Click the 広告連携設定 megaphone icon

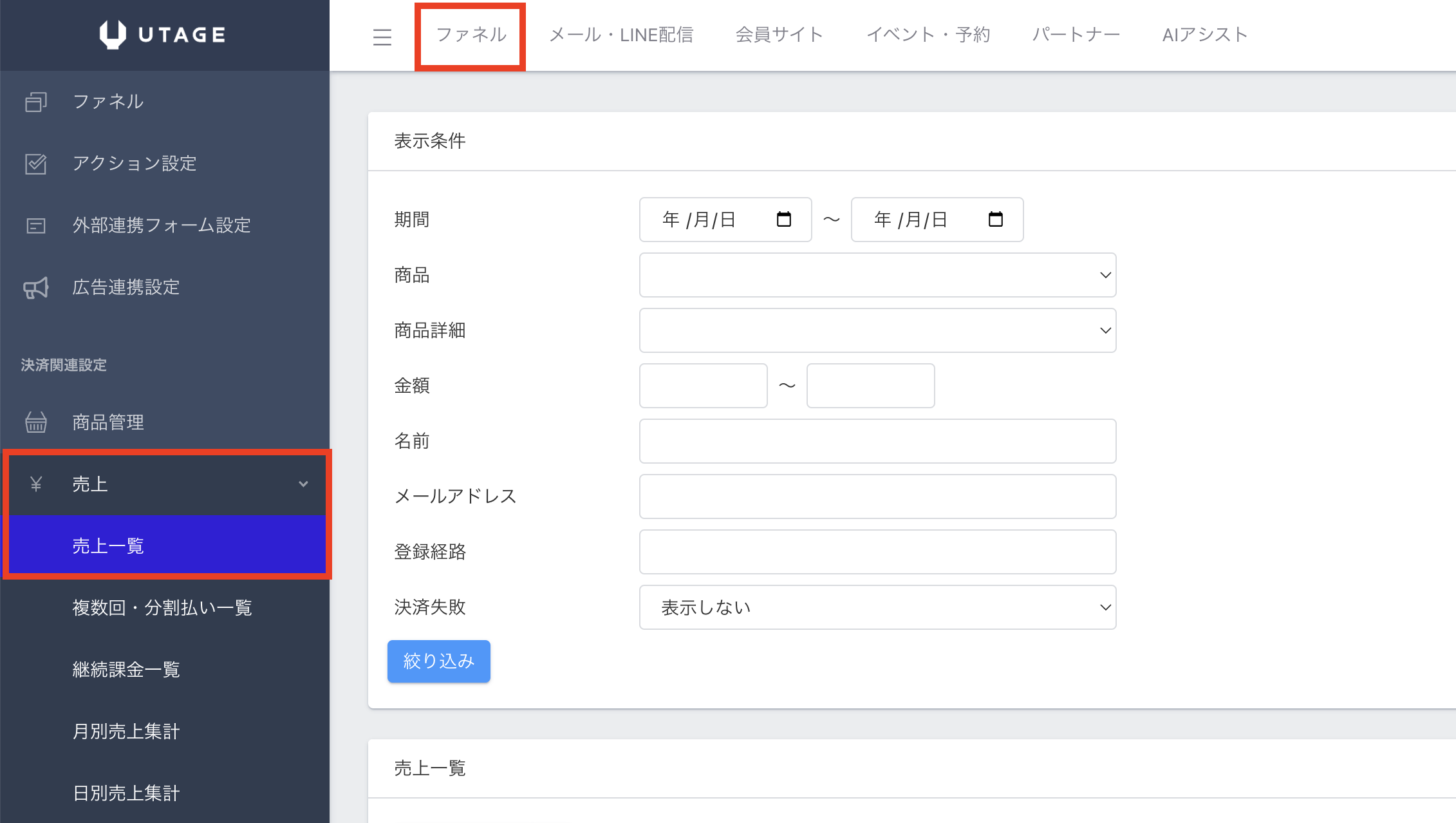pos(36,287)
